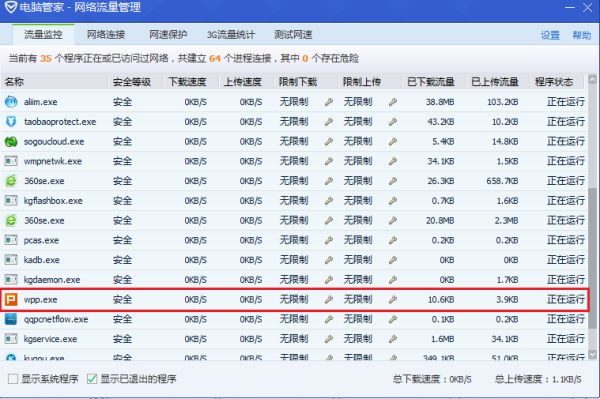This screenshot has width=600, height=399.
Task: Open the 设置 link
Action: tap(550, 36)
